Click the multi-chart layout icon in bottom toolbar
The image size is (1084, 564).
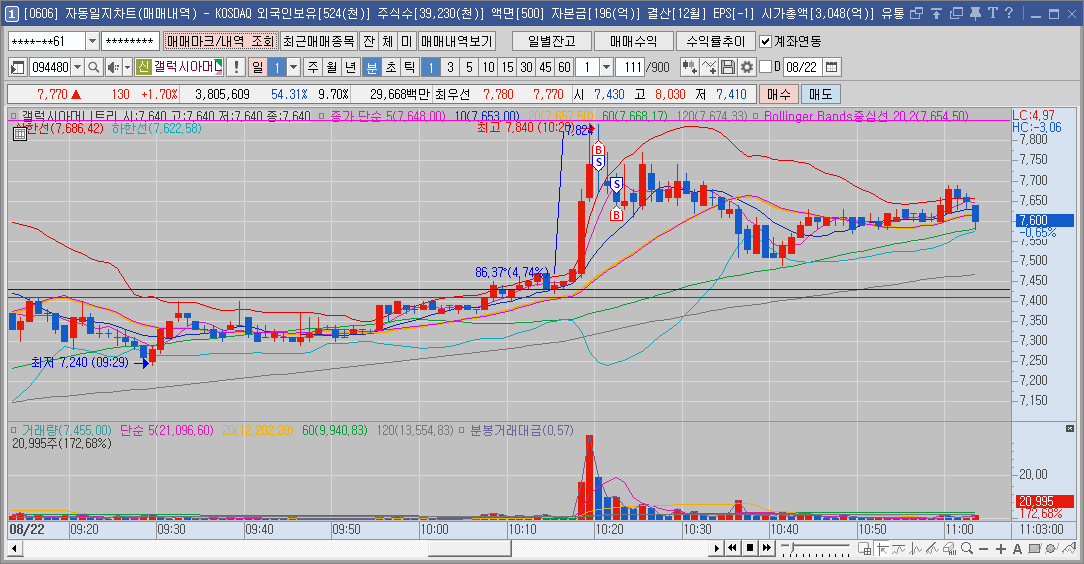[x=865, y=549]
